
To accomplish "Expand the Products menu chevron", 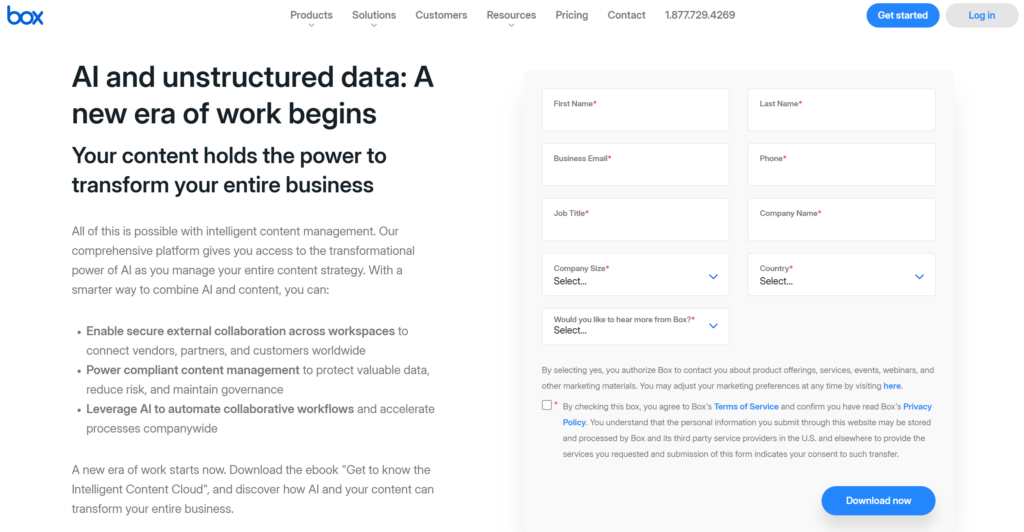I will pyautogui.click(x=311, y=26).
